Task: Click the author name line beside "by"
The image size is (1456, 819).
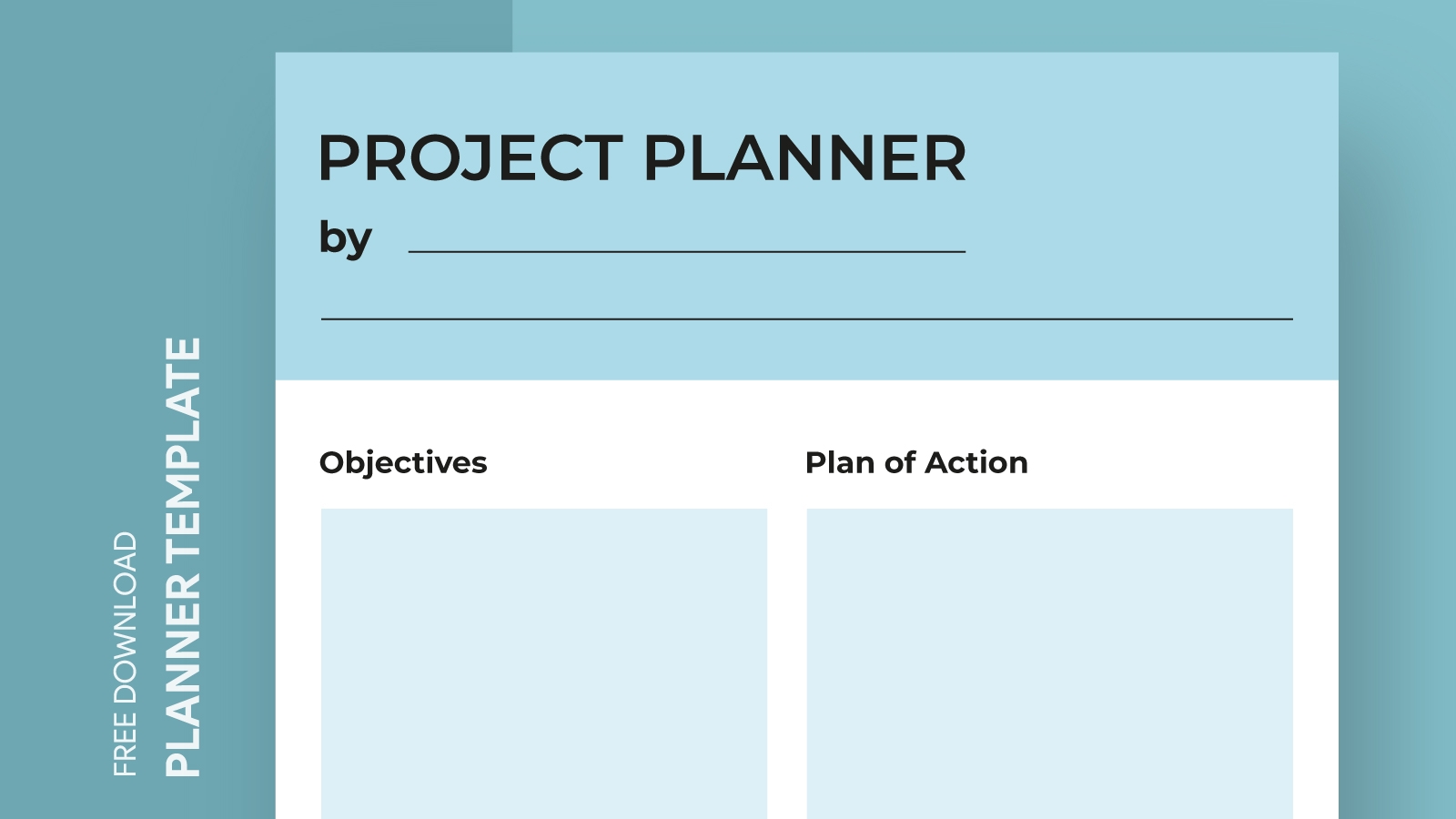Action: point(687,250)
